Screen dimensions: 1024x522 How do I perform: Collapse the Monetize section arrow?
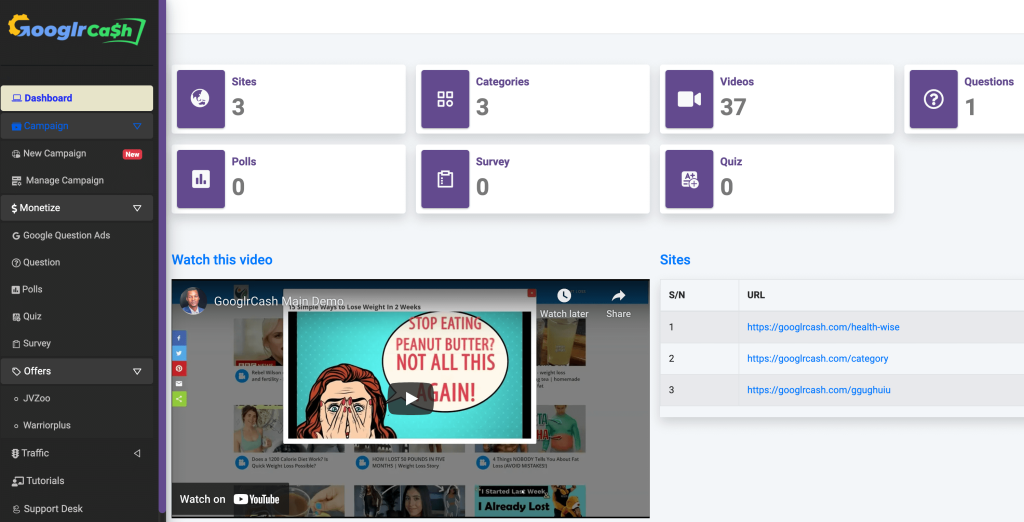(137, 208)
